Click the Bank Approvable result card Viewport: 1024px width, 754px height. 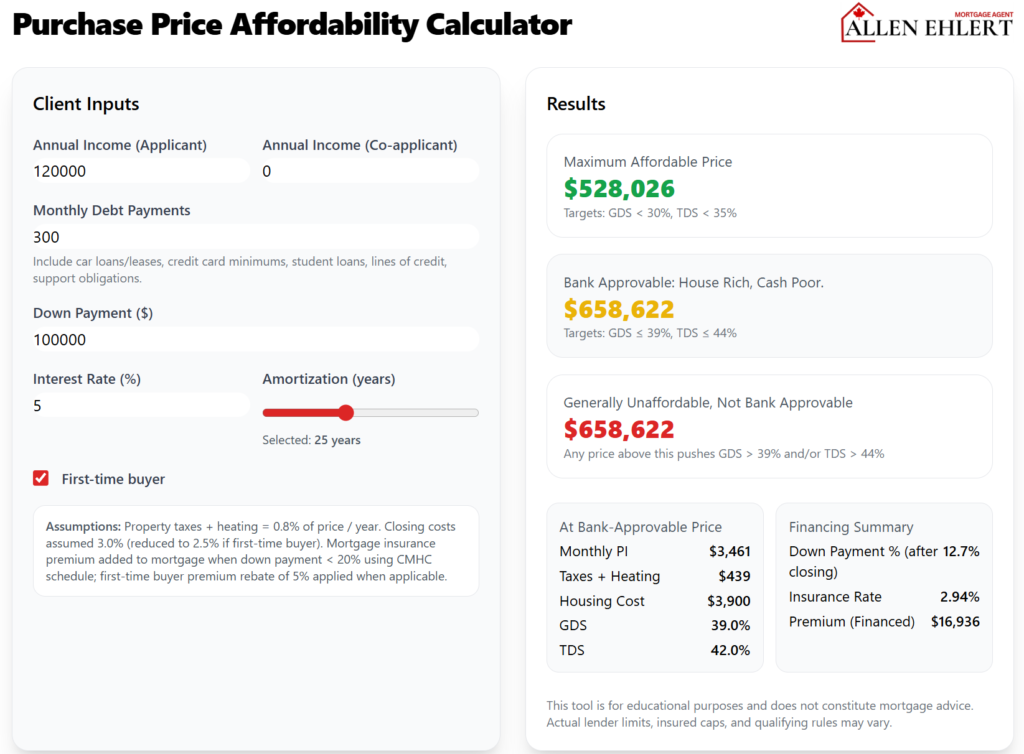tap(768, 306)
